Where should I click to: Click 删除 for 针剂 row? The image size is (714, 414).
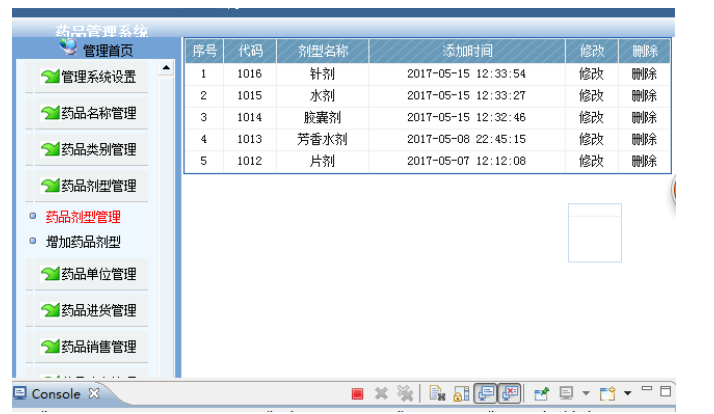coord(644,74)
